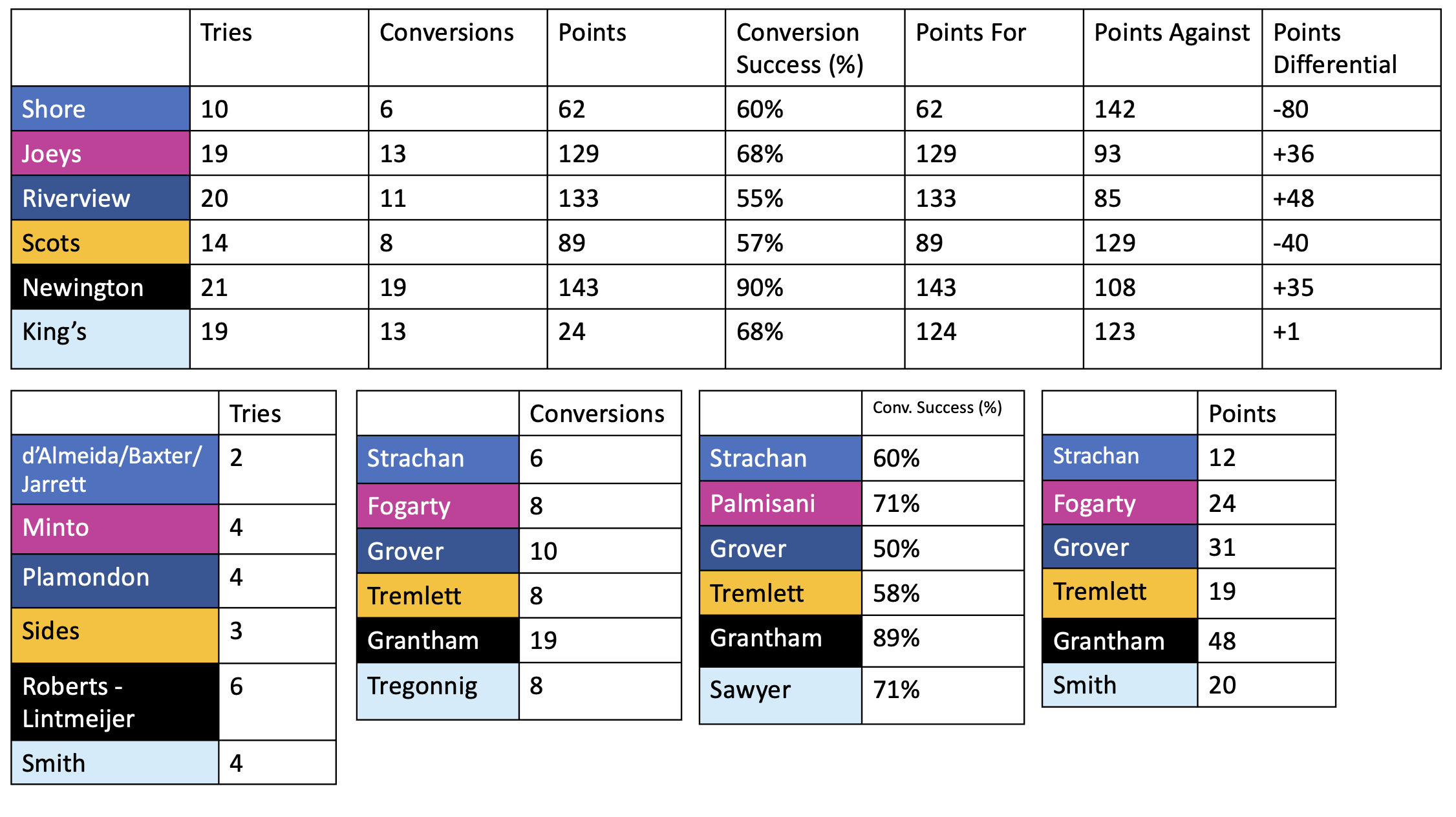The height and width of the screenshot is (817, 1456).
Task: Click the Points Differential header
Action: [1351, 48]
